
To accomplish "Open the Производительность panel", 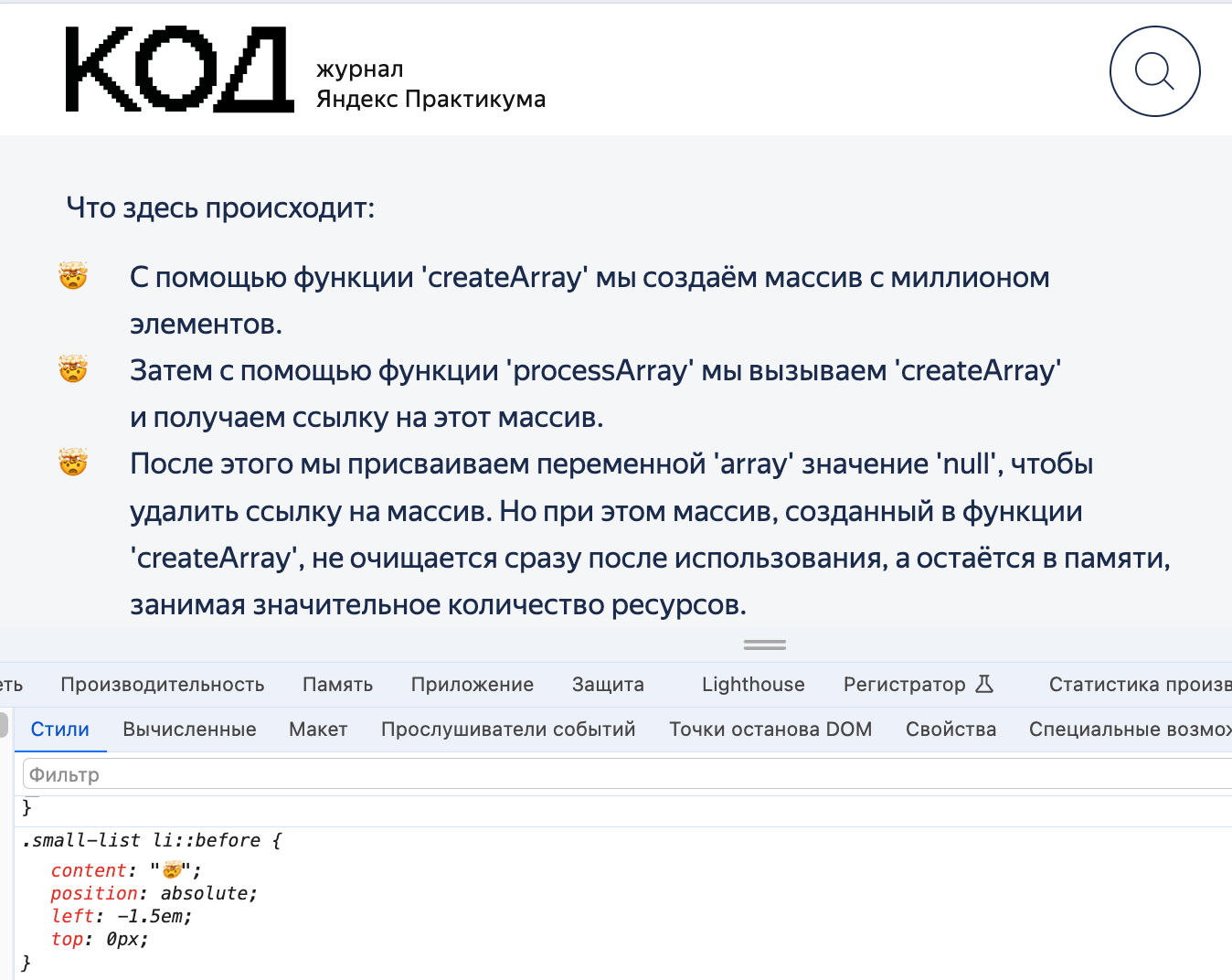I will [162, 684].
